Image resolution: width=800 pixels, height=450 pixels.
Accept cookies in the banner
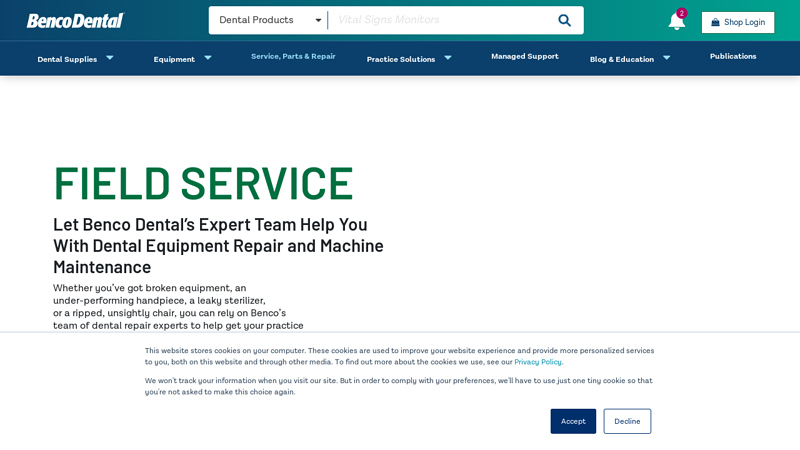[x=573, y=421]
